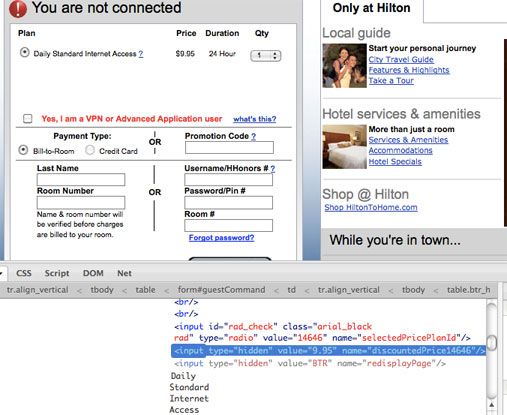
Task: Switch to the Only at Hilton tab
Action: (372, 8)
